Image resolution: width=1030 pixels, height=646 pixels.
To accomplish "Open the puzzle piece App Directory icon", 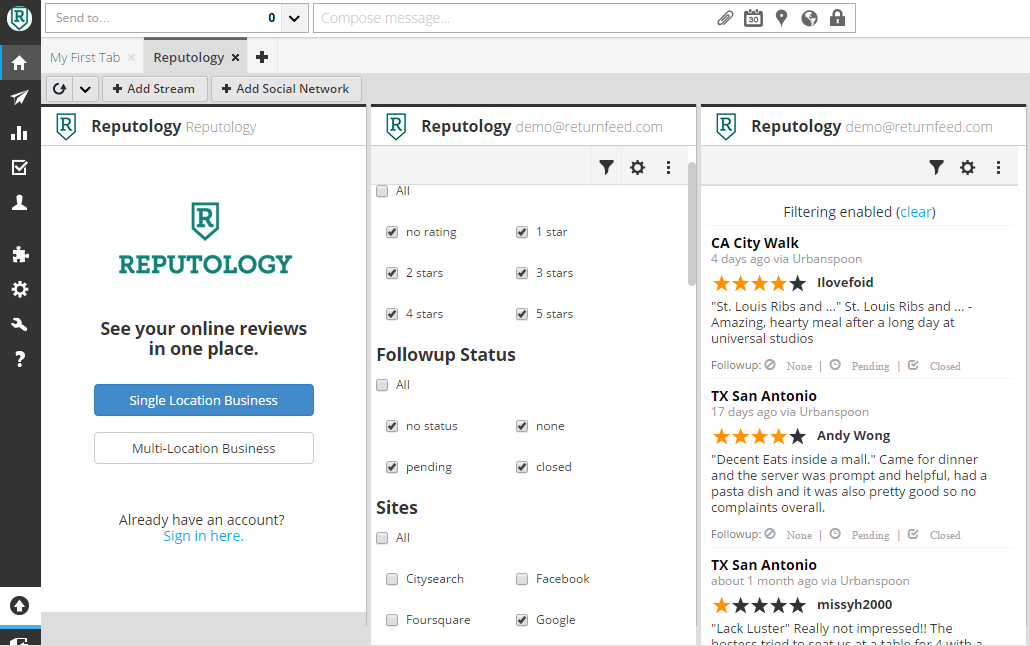I will [x=19, y=254].
